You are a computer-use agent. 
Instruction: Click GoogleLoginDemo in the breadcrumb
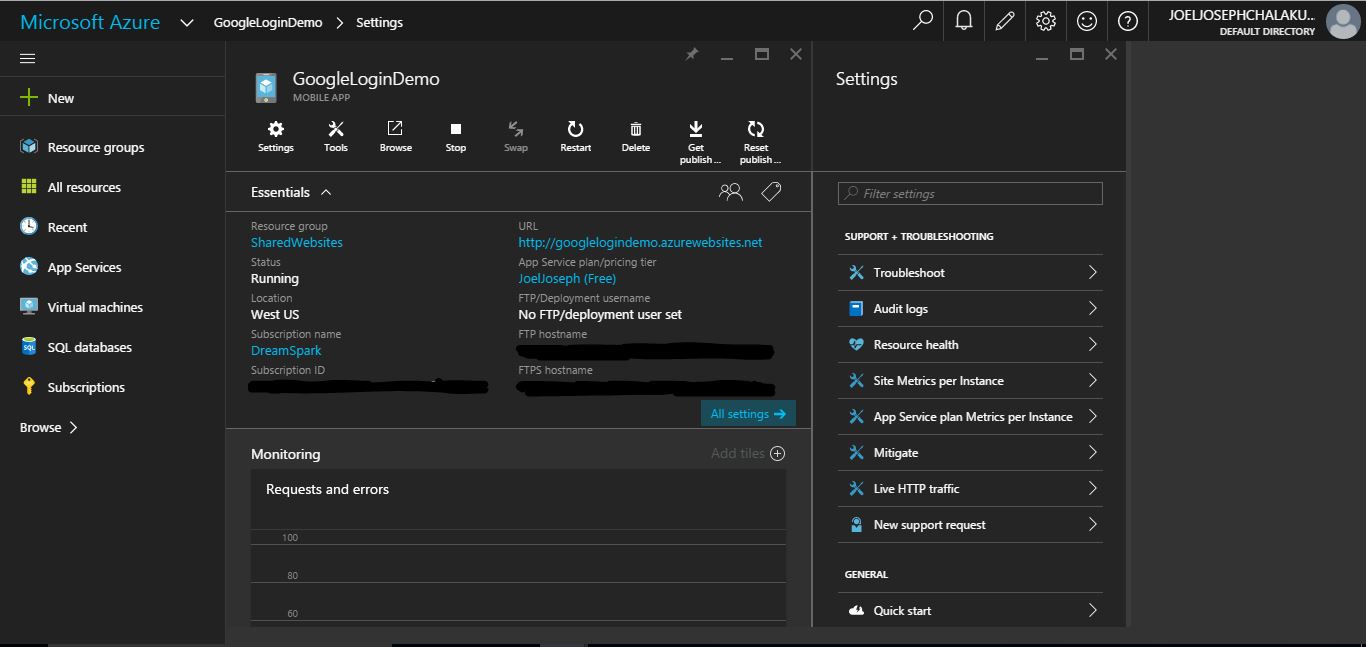[x=268, y=22]
